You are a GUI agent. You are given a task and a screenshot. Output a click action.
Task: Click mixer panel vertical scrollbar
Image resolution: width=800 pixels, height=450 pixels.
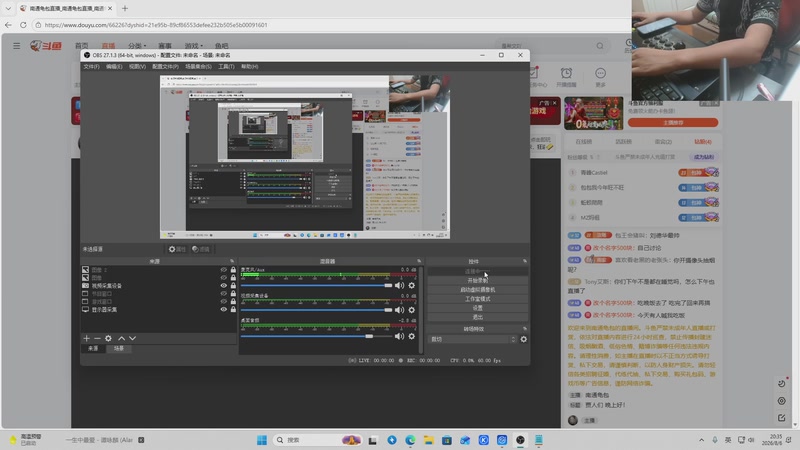[421, 309]
